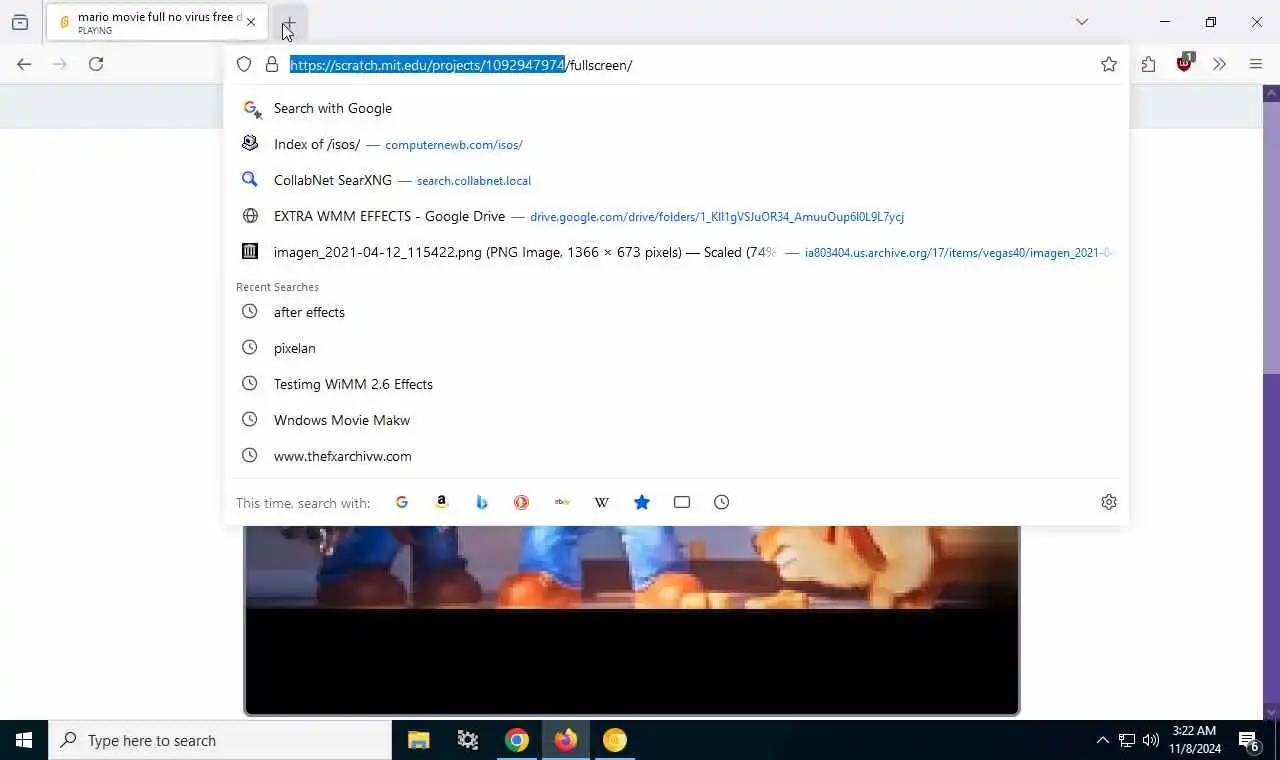Image resolution: width=1280 pixels, height=760 pixels.
Task: Select recent search after effects
Action: [676, 312]
